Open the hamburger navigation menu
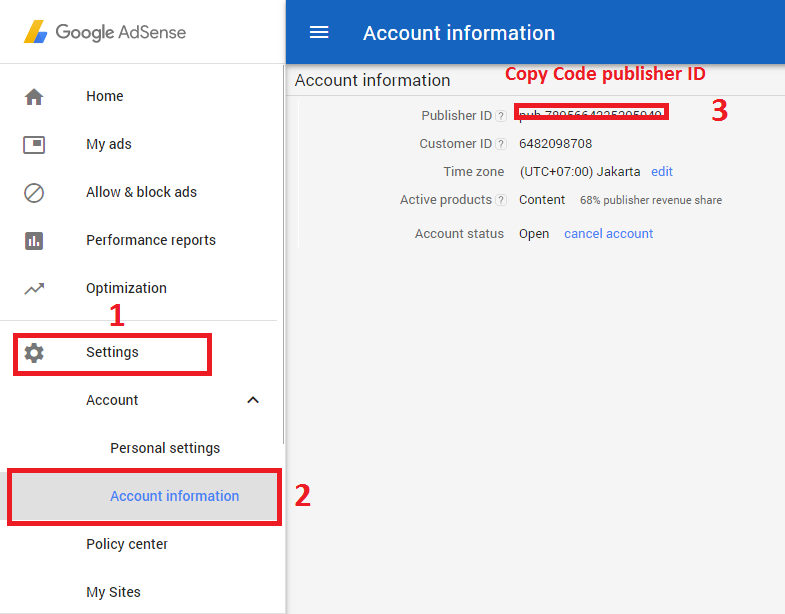Image resolution: width=785 pixels, height=614 pixels. (319, 32)
